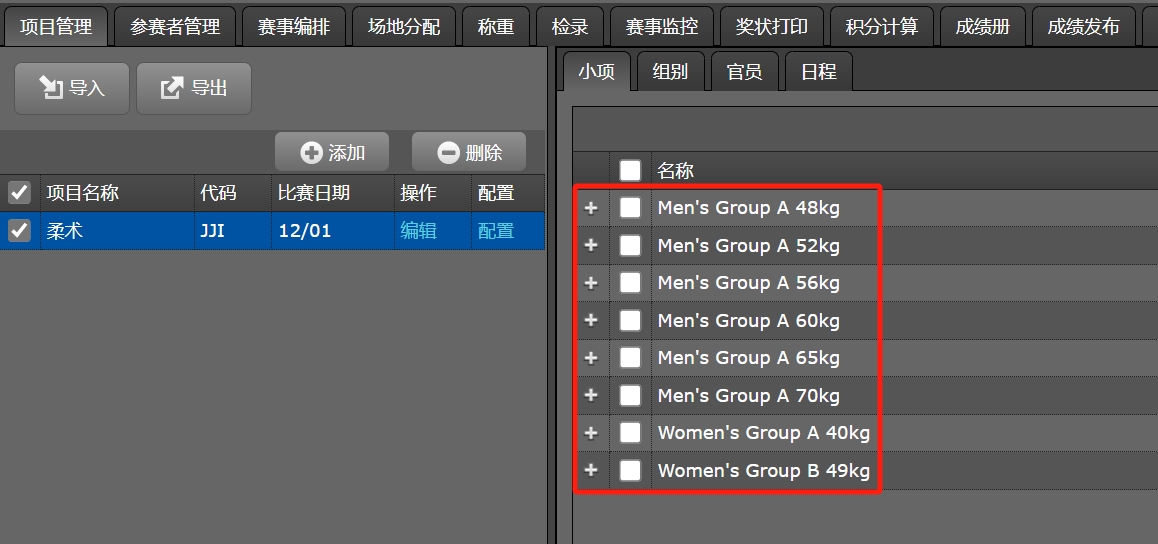Check the Men's Group A 52kg checkbox
Screen dimensions: 1158x544
click(x=630, y=245)
